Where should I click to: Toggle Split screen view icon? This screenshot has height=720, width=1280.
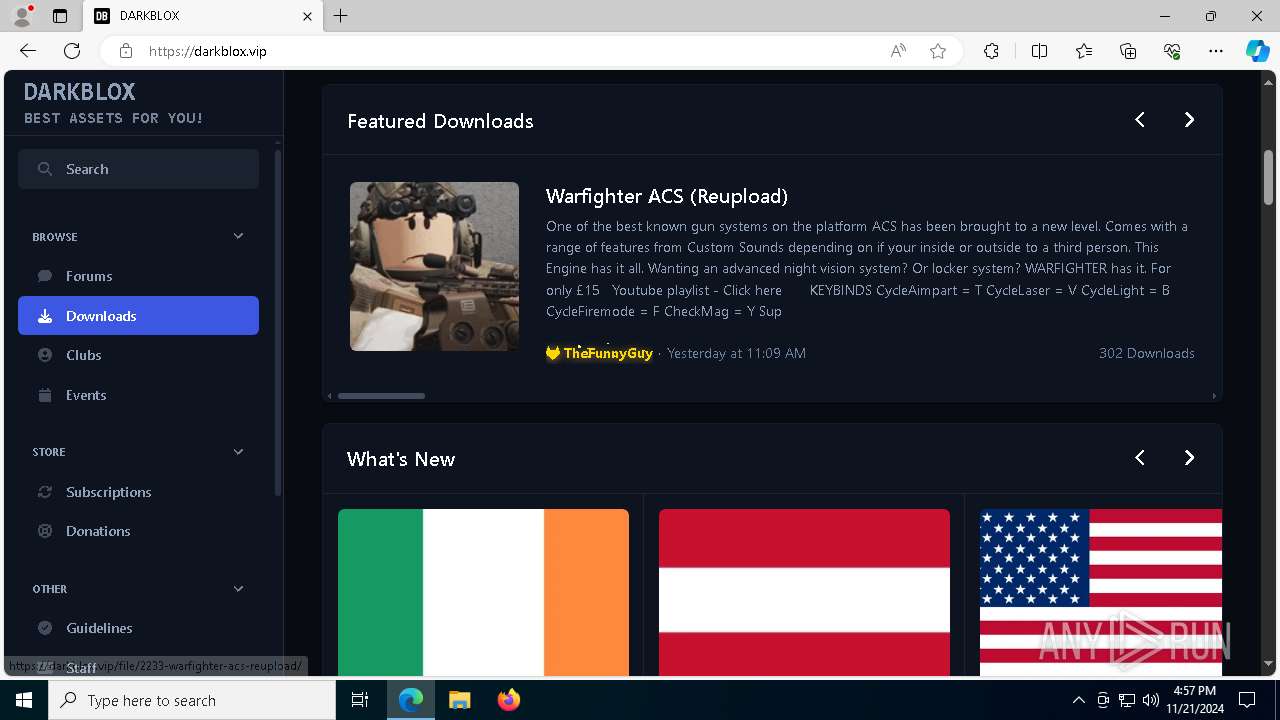coord(1039,51)
